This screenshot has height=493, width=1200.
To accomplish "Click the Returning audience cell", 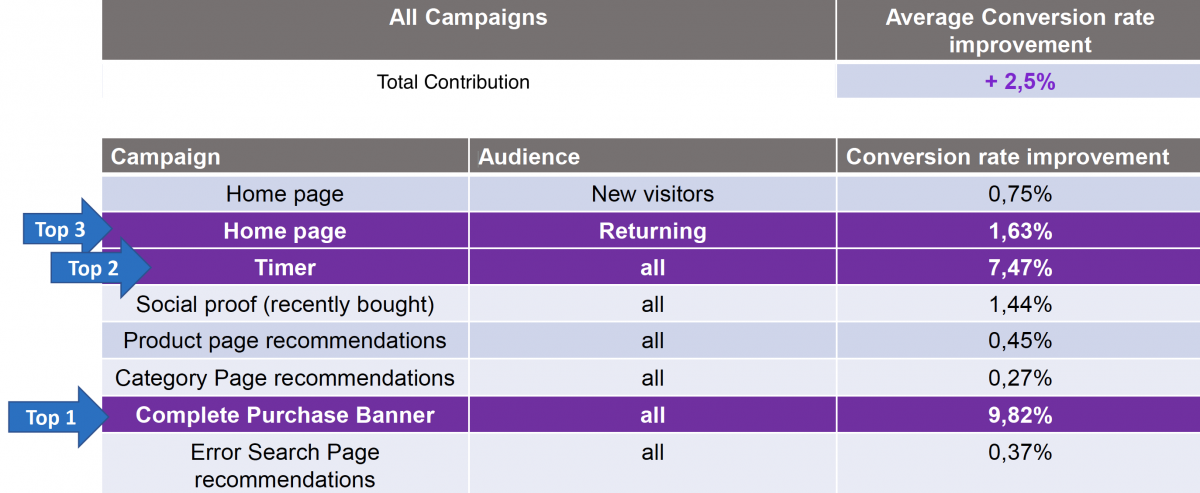I will tap(652, 231).
